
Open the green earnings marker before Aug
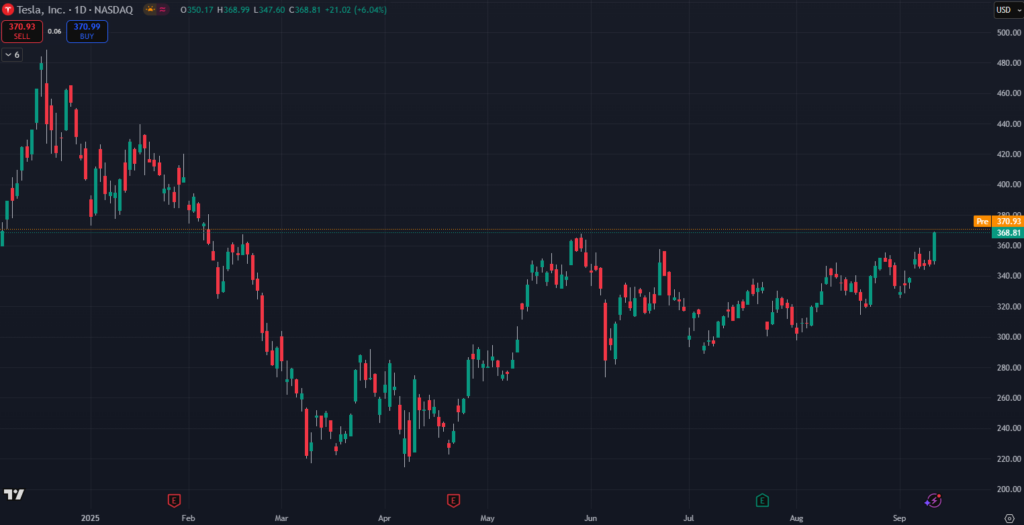(x=762, y=501)
